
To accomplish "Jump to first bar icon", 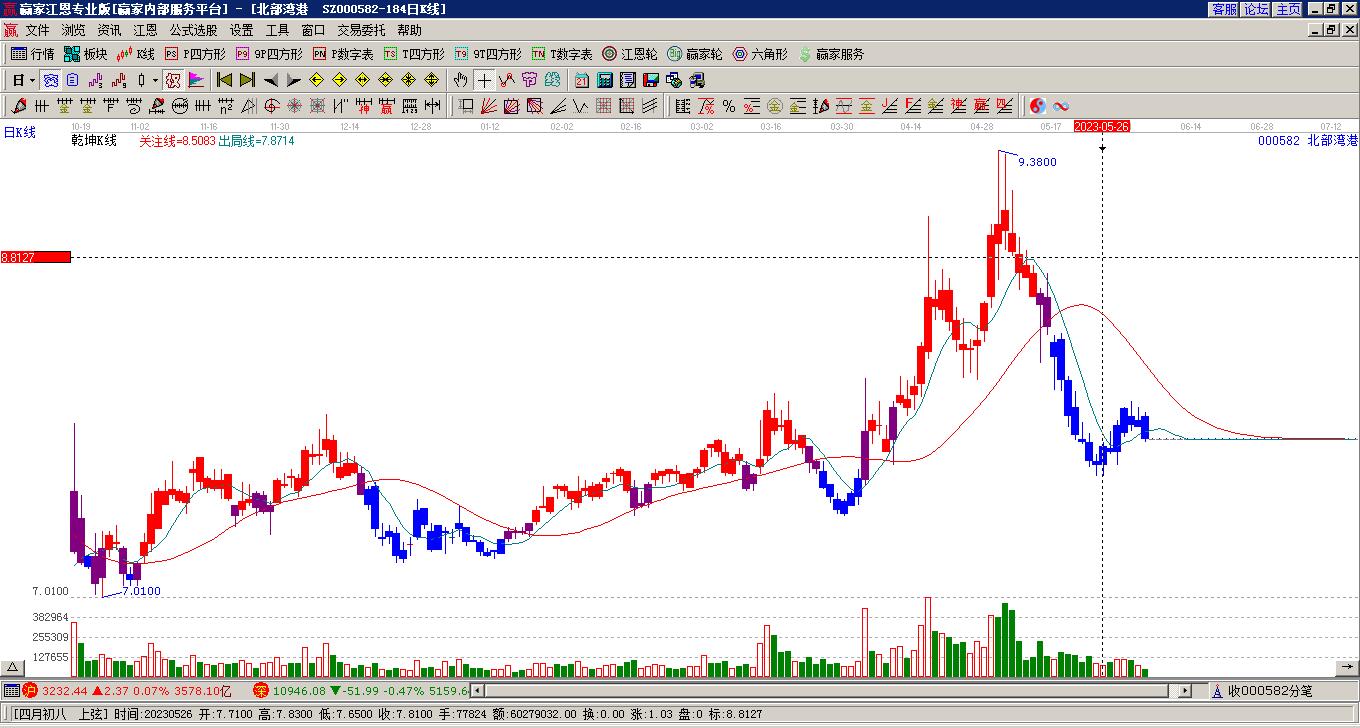I will (225, 80).
